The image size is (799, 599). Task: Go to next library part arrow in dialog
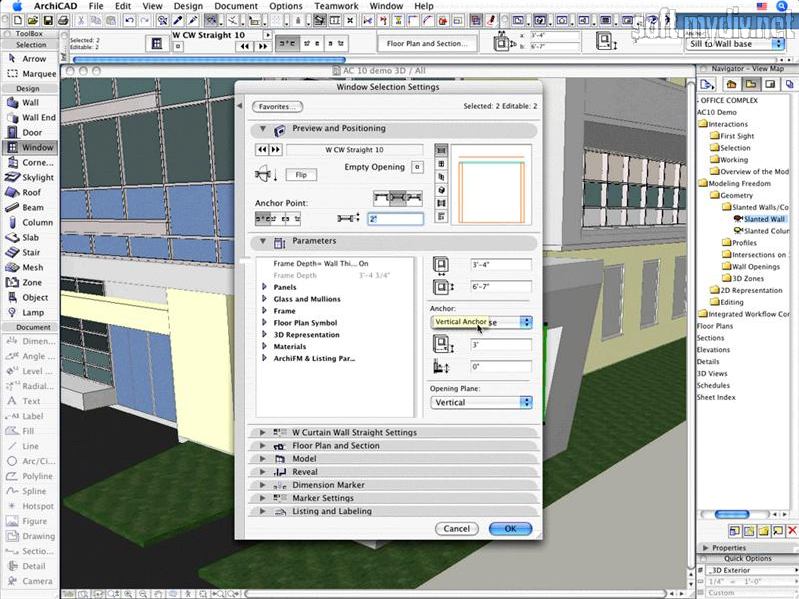[275, 150]
